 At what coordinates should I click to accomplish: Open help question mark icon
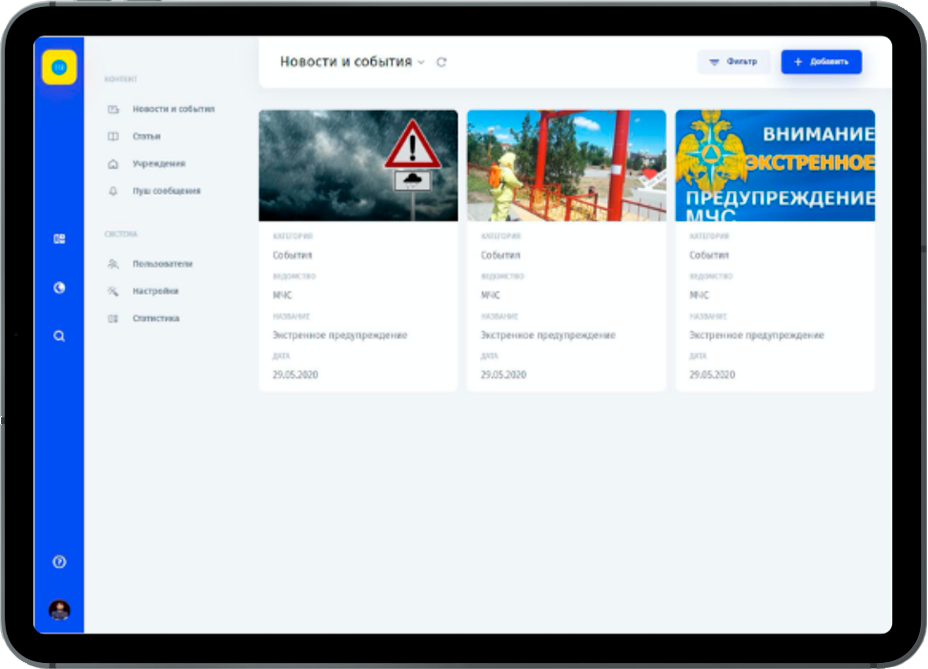59,562
